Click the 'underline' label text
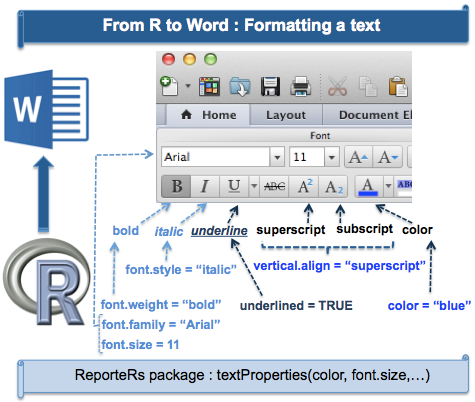This screenshot has height=402, width=475. point(219,231)
